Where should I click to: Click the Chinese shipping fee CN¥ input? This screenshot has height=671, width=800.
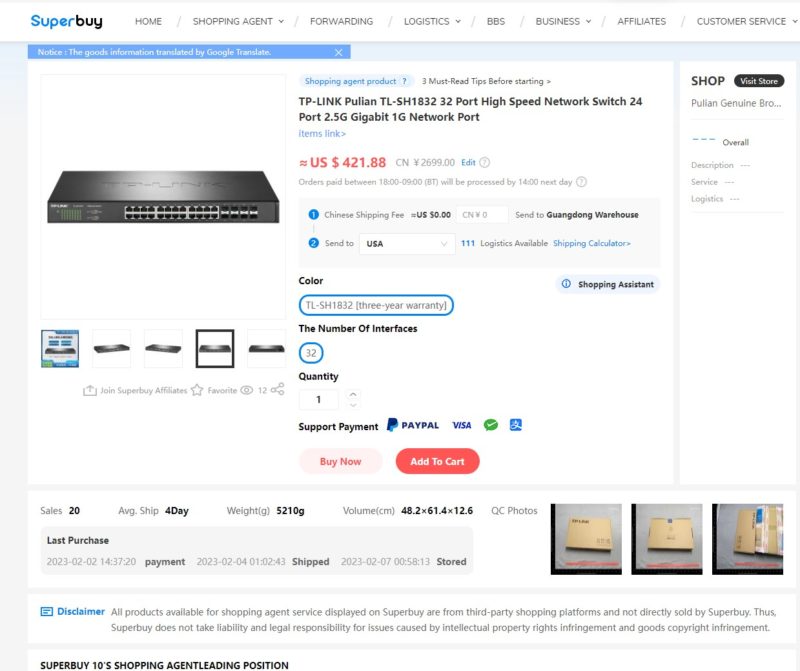tap(482, 215)
